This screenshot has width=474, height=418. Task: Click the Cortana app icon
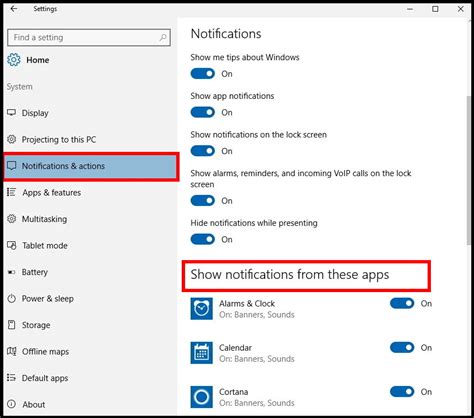tap(201, 397)
